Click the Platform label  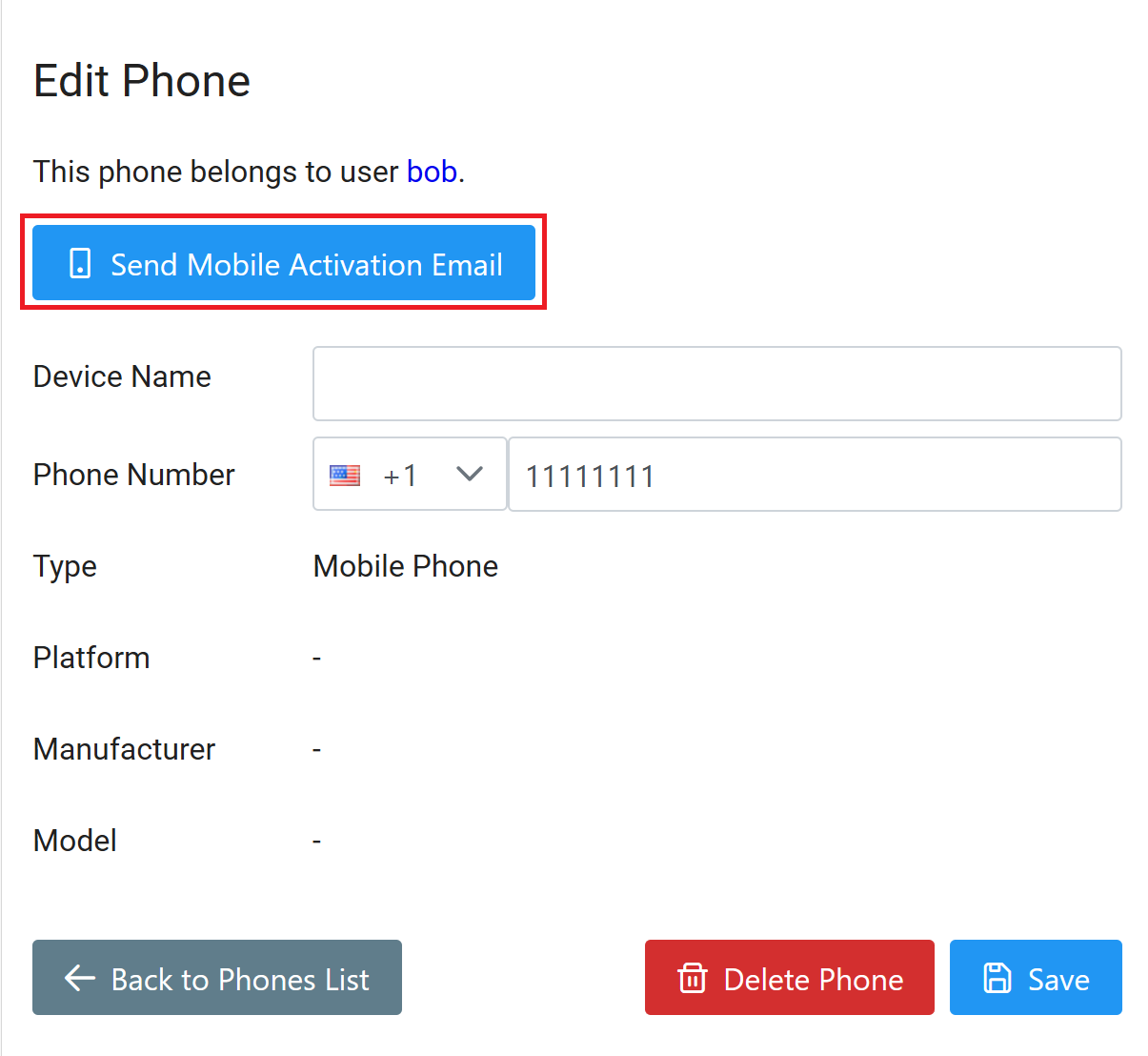91,658
